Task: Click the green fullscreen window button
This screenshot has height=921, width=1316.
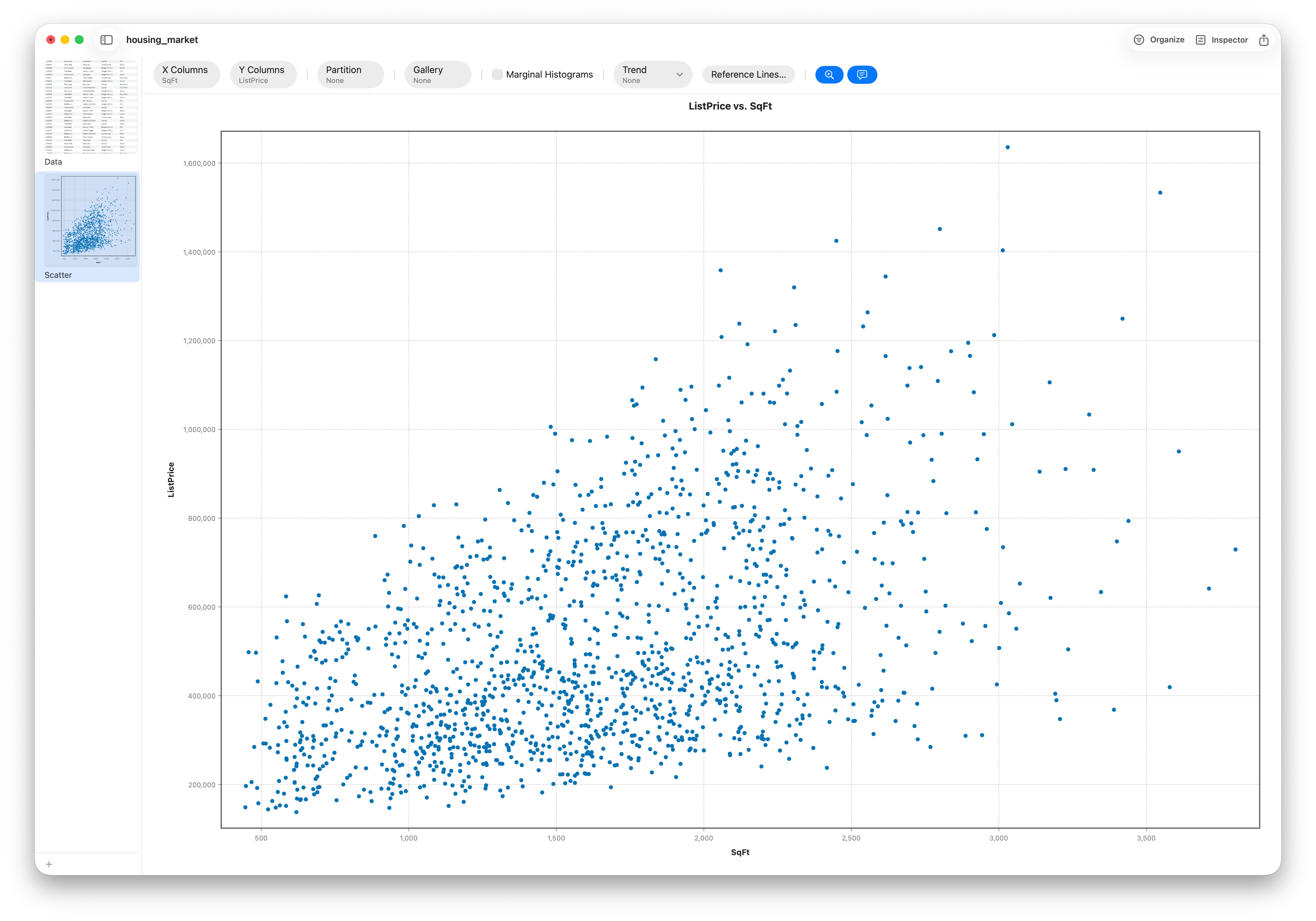Action: (x=80, y=40)
